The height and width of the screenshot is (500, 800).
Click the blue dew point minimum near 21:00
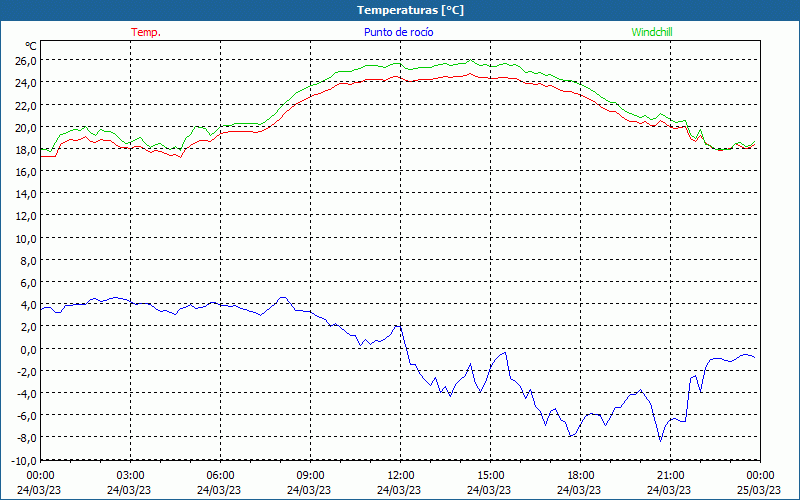coord(661,441)
